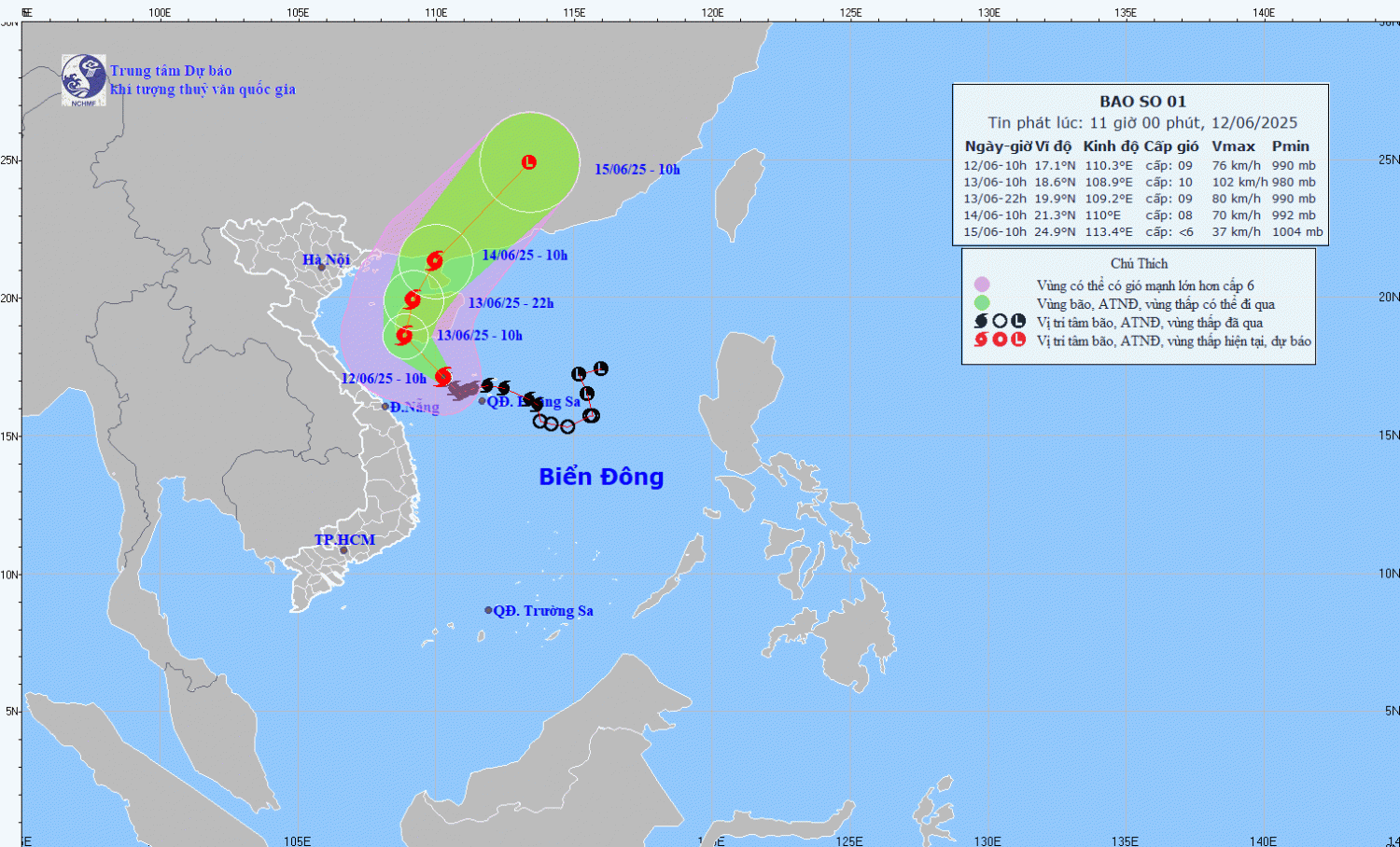Click the Hà Nội city label

pyautogui.click(x=326, y=259)
